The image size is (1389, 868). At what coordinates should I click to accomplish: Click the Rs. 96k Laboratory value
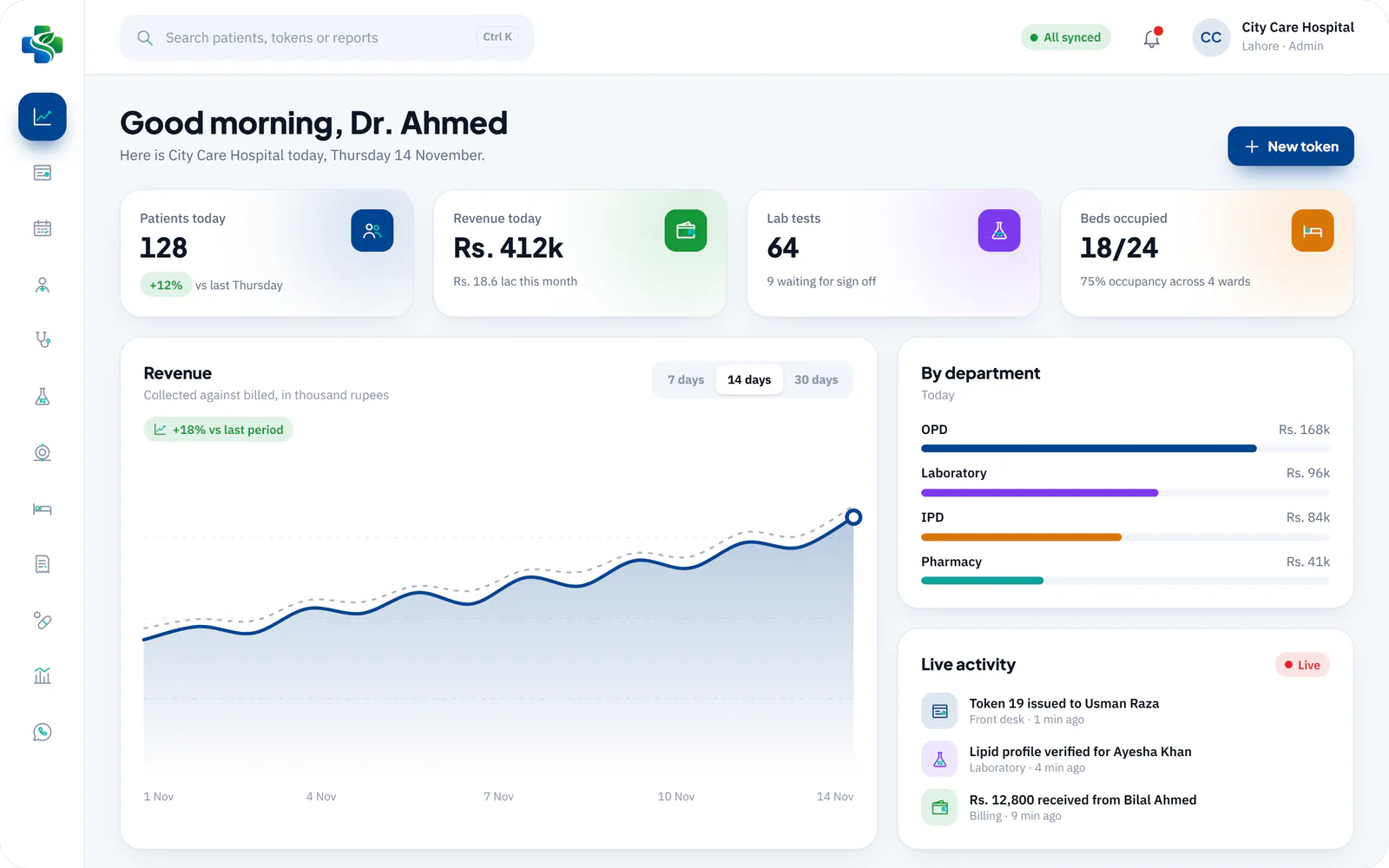(1307, 473)
